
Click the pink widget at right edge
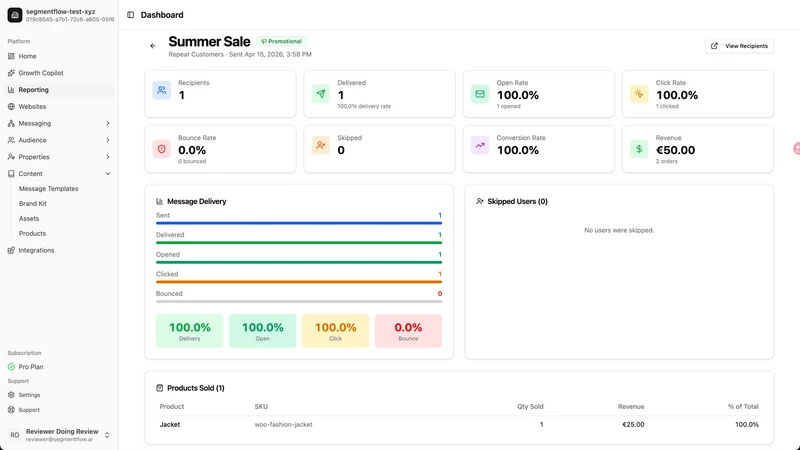tap(796, 148)
